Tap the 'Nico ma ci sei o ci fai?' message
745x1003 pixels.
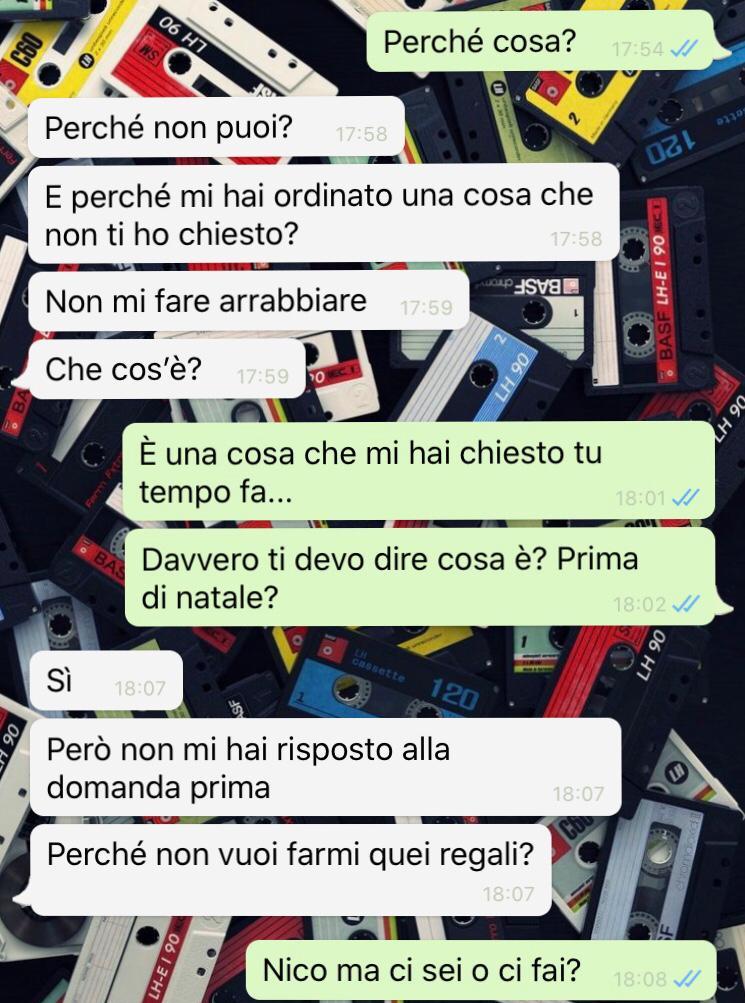click(x=481, y=970)
